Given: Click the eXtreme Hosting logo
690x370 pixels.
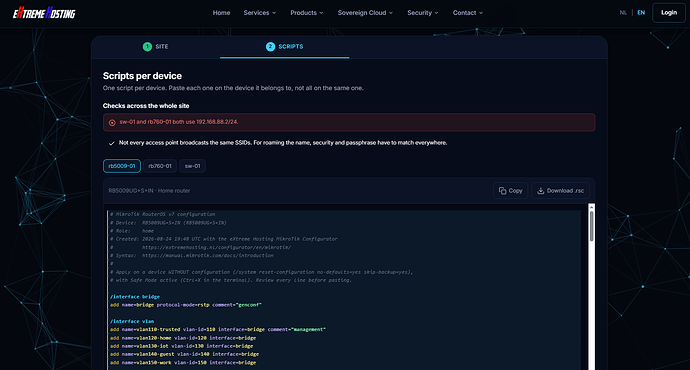Looking at the screenshot, I should click(x=44, y=13).
